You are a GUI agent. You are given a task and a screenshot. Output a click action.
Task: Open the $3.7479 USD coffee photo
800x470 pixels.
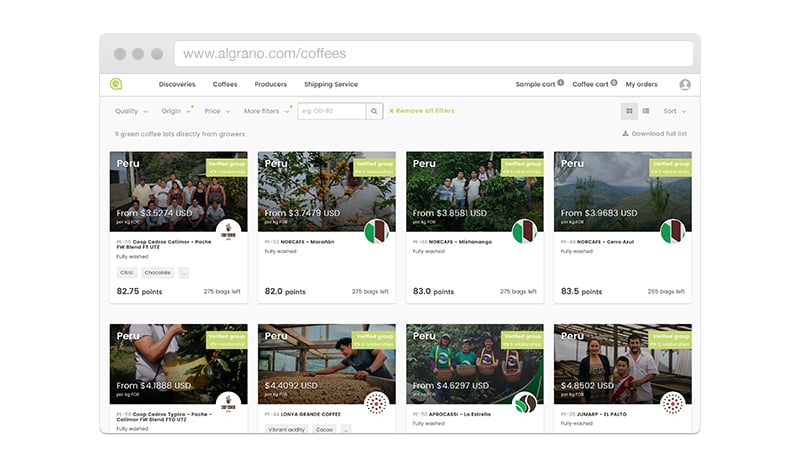pos(327,191)
